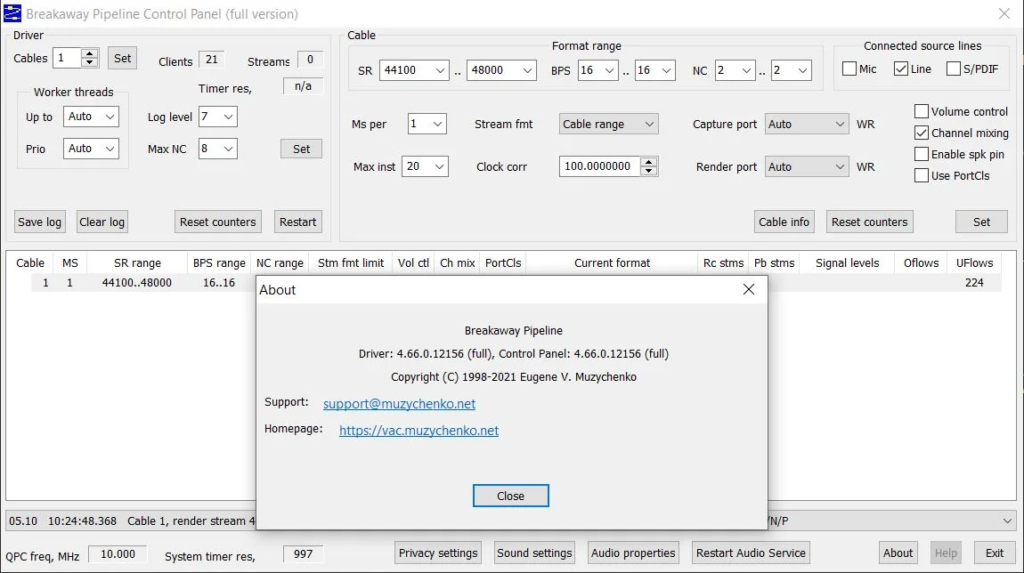
Task: Open the minimum BPS 16 dropdown
Action: (598, 71)
